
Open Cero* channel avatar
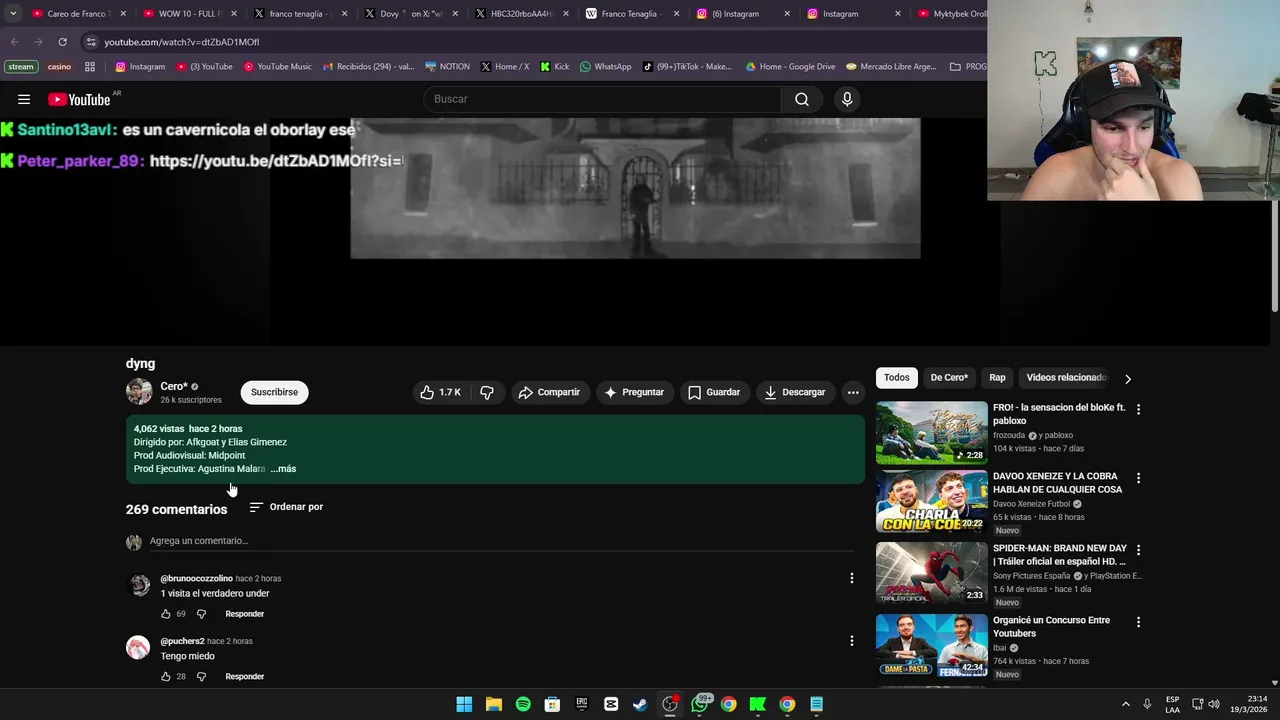click(139, 392)
